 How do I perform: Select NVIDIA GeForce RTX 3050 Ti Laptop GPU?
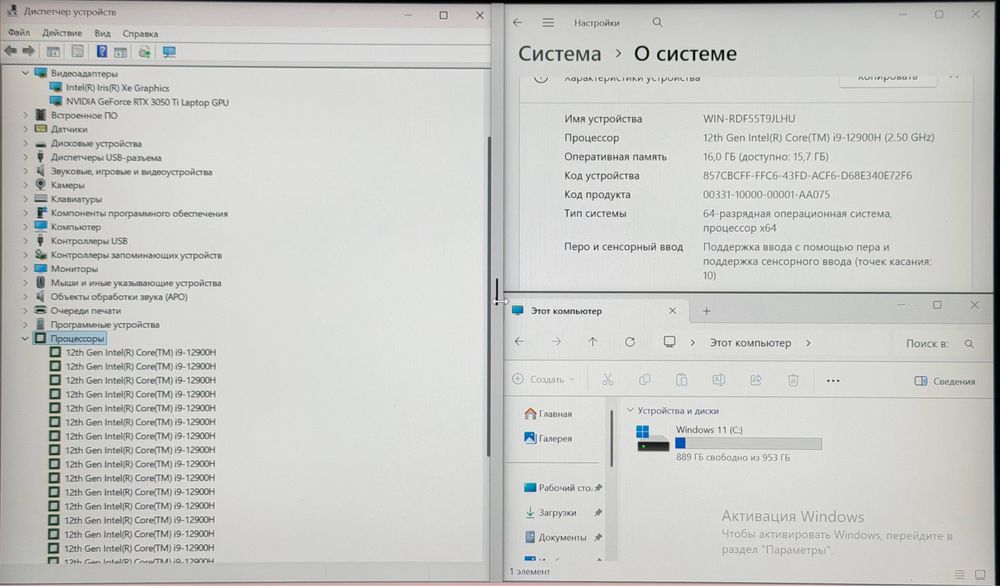[147, 102]
